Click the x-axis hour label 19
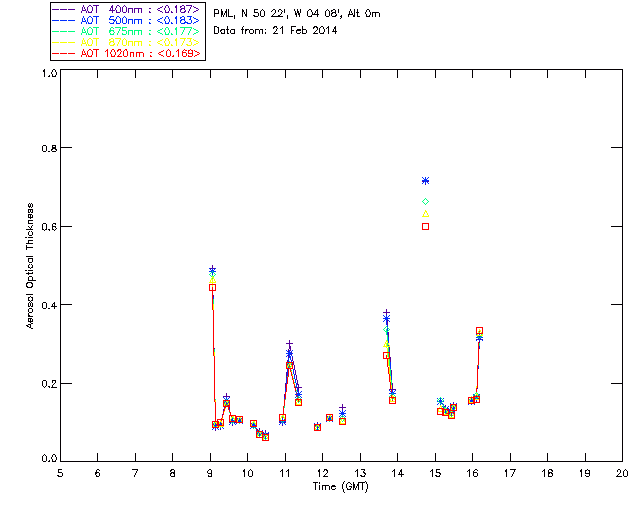The height and width of the screenshot is (512, 640). (585, 473)
